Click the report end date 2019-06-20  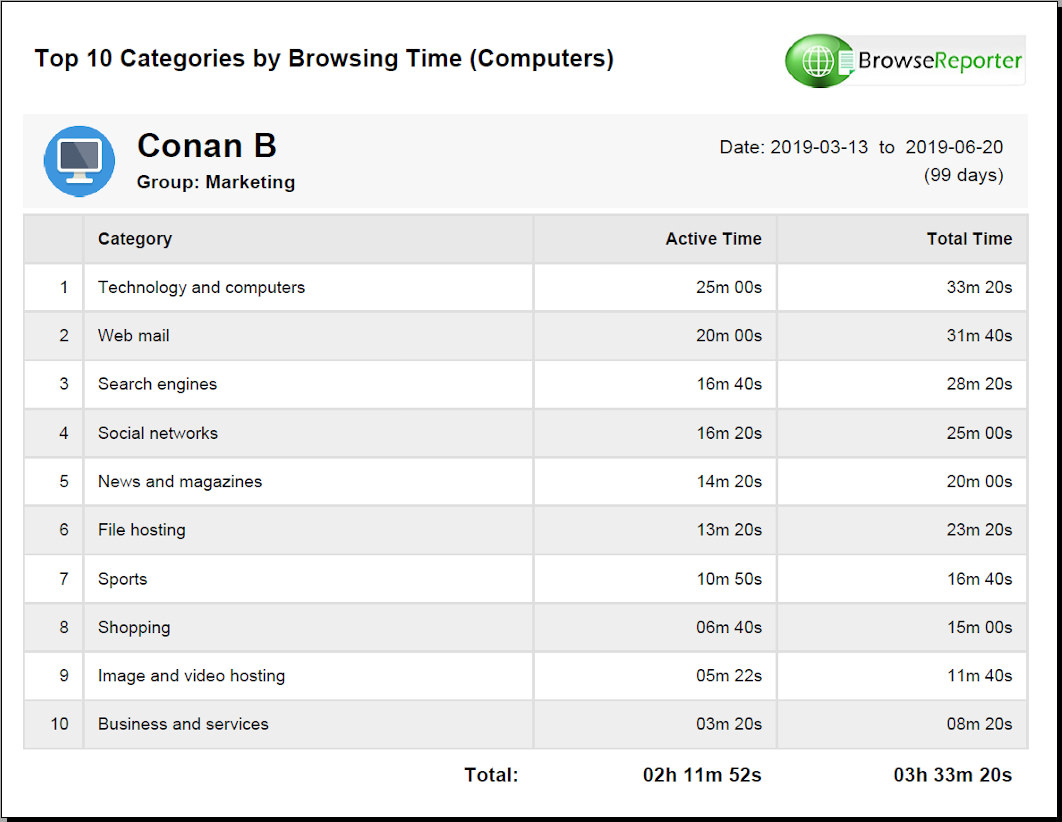click(x=954, y=147)
